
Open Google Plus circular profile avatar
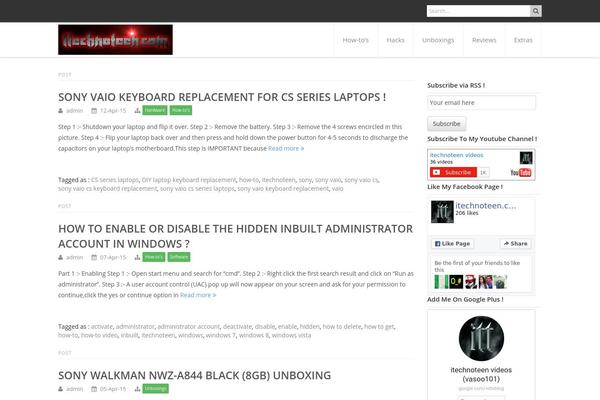tap(481, 338)
